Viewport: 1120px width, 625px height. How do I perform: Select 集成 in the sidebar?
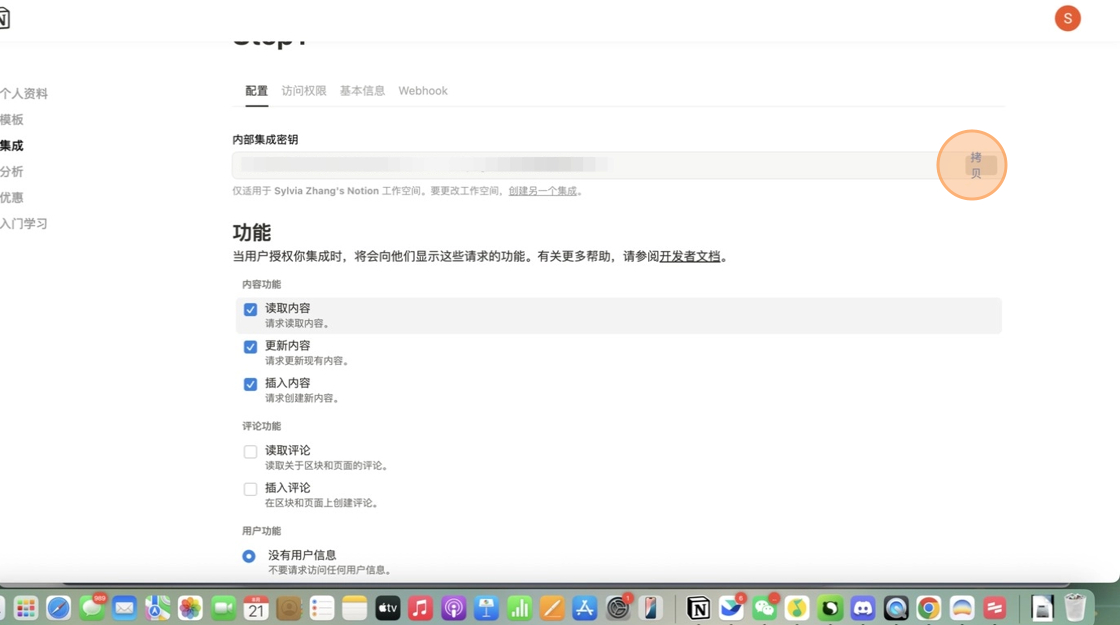pyautogui.click(x=11, y=146)
